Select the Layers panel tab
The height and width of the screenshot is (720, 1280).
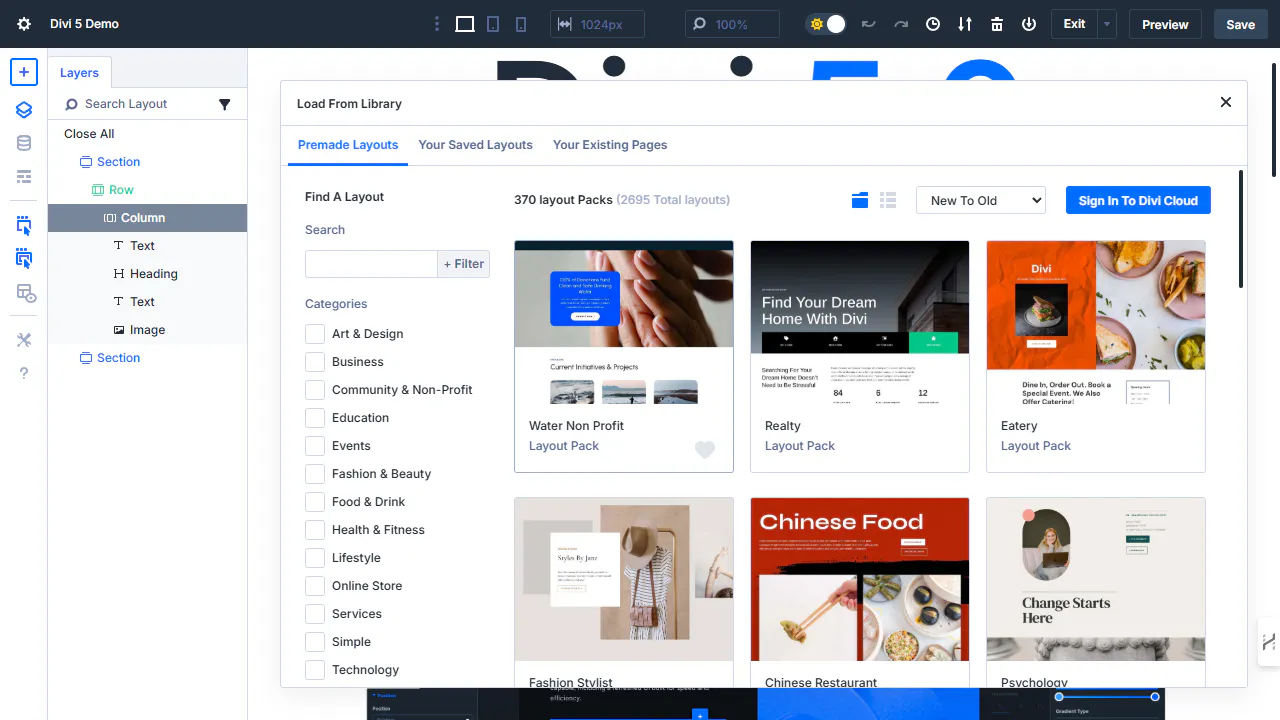pos(79,73)
